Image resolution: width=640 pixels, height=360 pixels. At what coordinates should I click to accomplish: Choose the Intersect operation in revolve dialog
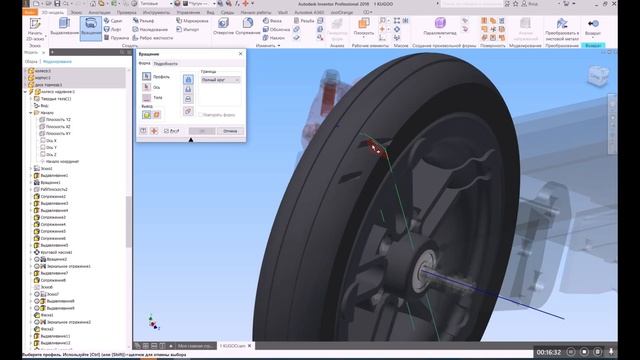click(188, 99)
